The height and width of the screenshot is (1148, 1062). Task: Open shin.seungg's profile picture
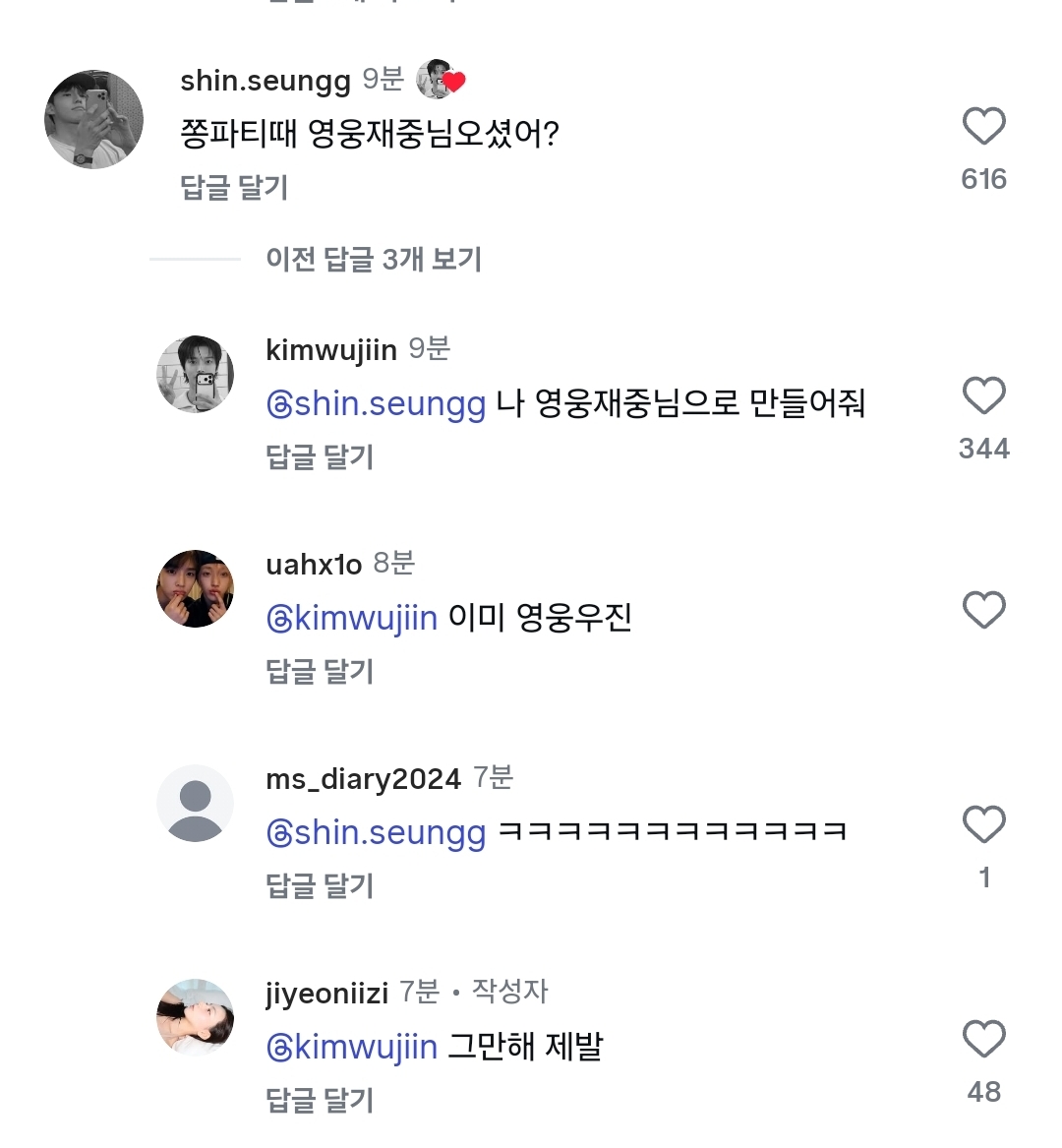pyautogui.click(x=94, y=119)
